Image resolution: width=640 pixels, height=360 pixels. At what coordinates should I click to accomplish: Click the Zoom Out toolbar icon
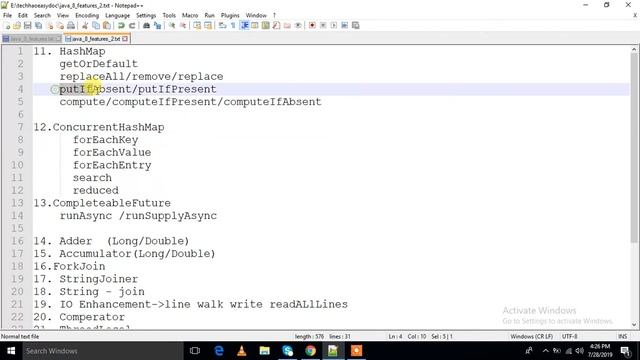(x=183, y=25)
